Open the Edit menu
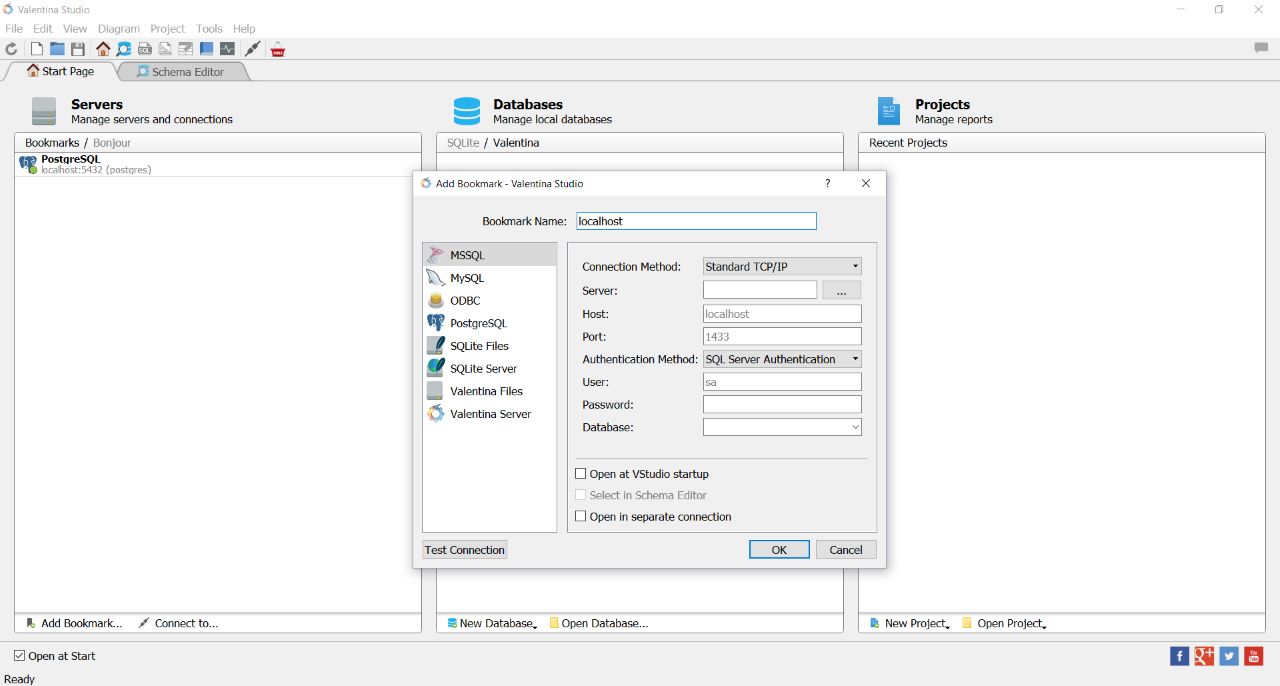The image size is (1280, 686). click(x=43, y=29)
